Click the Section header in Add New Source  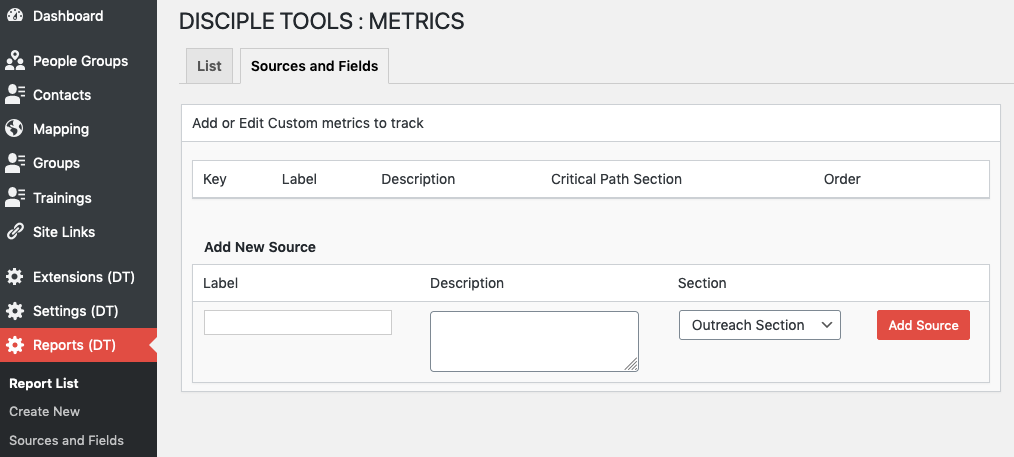tap(702, 283)
